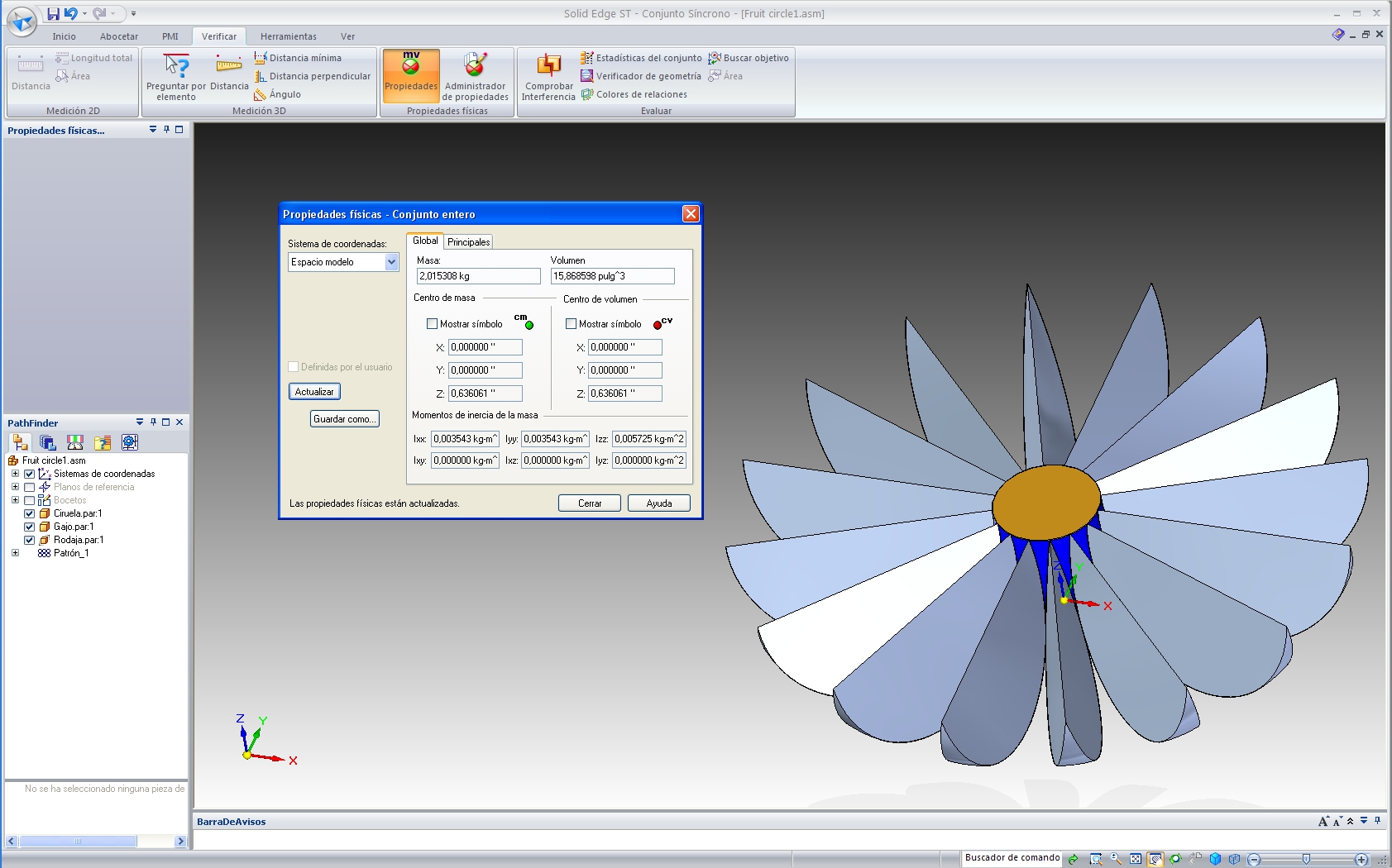Screen dimensions: 1392x868
Task: Switch to the Abocetar ribbon tab
Action: tap(119, 36)
